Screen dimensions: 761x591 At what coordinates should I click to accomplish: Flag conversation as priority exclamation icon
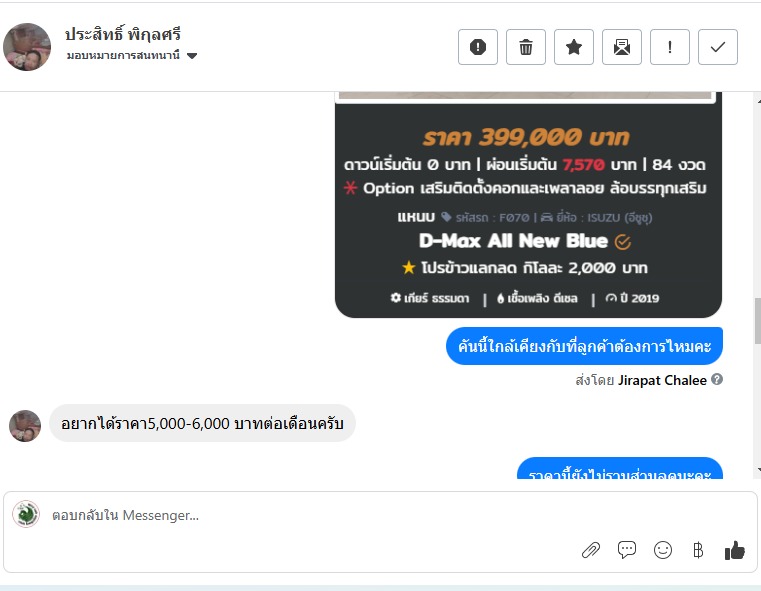click(670, 47)
